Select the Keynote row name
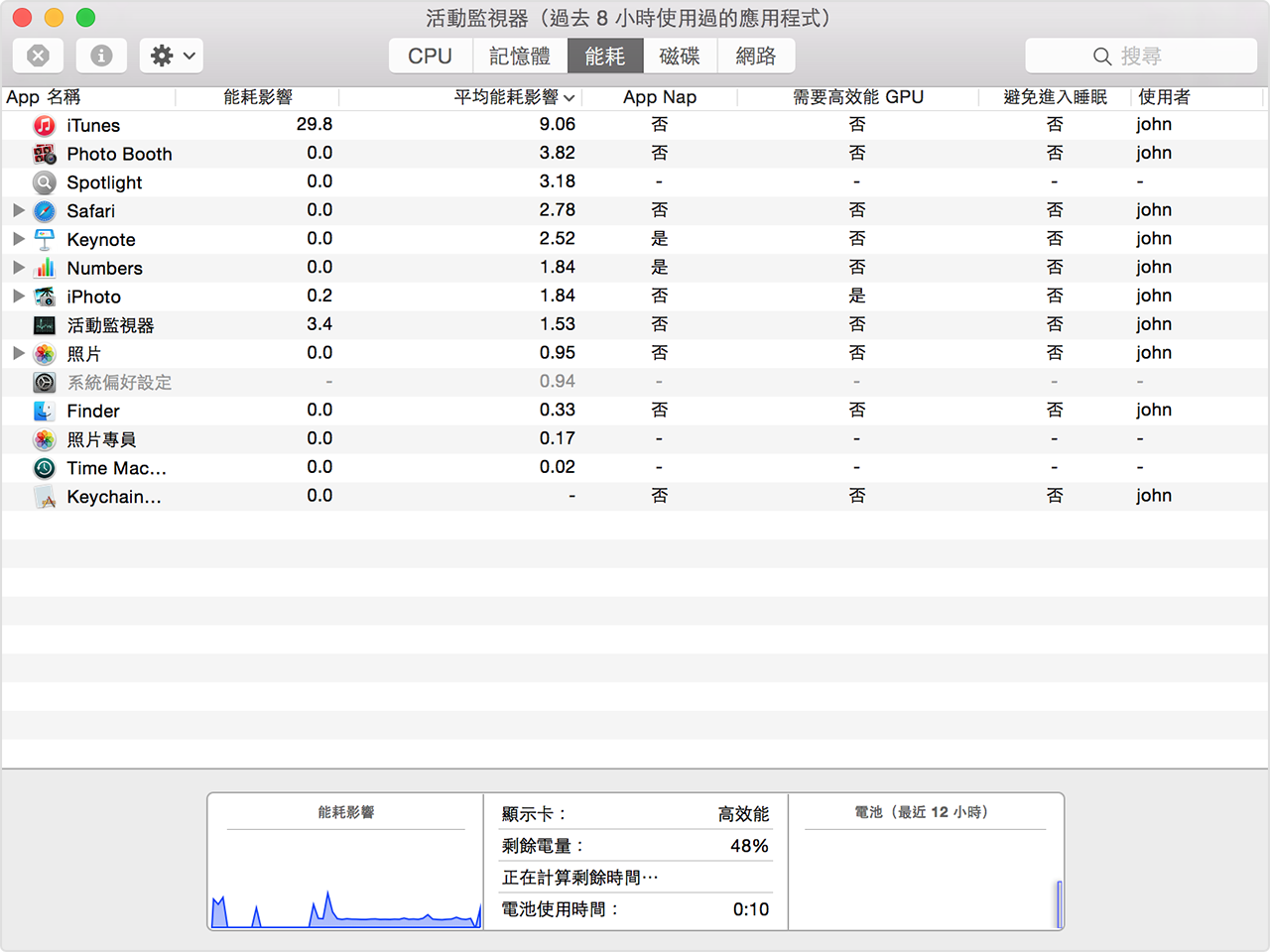This screenshot has height=952, width=1270. 101,240
